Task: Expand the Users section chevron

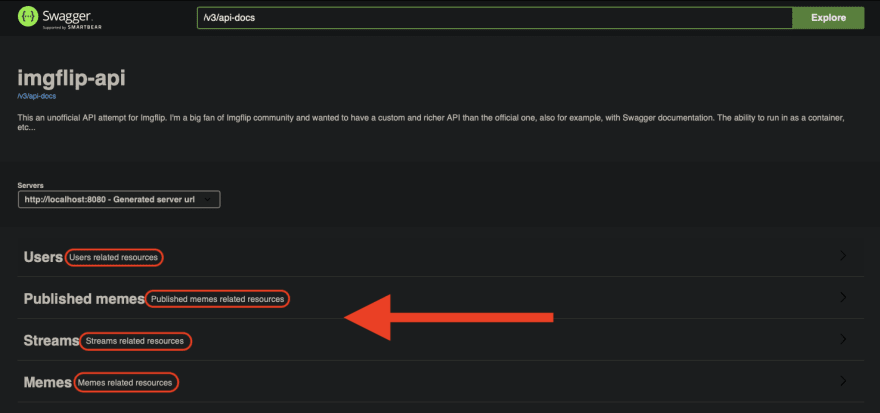Action: click(x=843, y=256)
